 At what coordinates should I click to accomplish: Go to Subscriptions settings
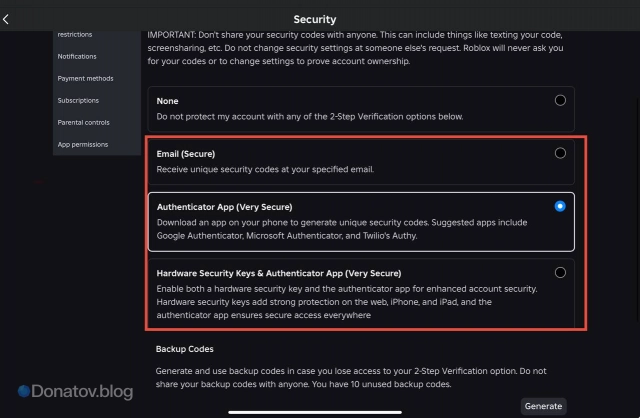pos(79,100)
